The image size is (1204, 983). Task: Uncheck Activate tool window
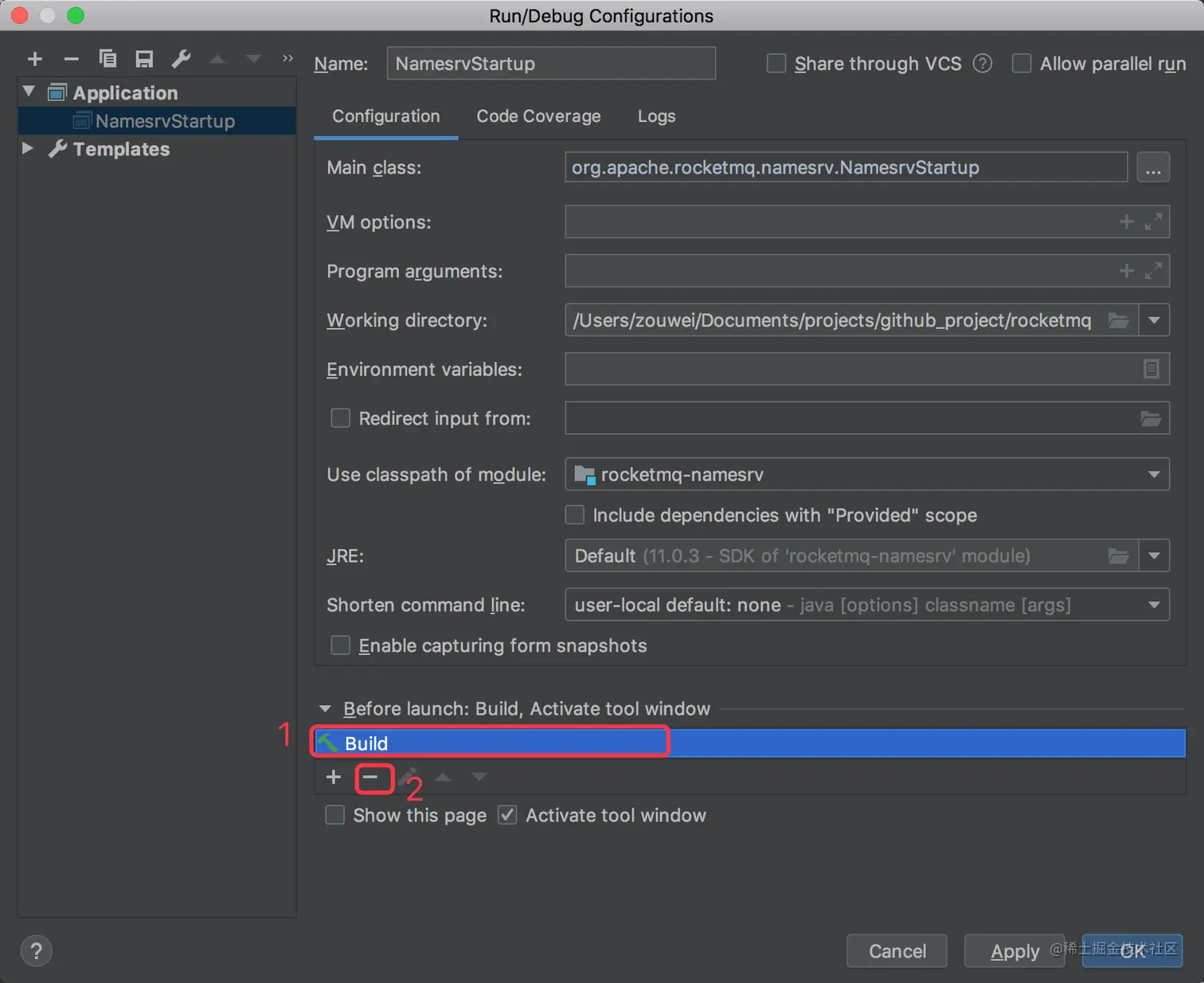tap(507, 815)
